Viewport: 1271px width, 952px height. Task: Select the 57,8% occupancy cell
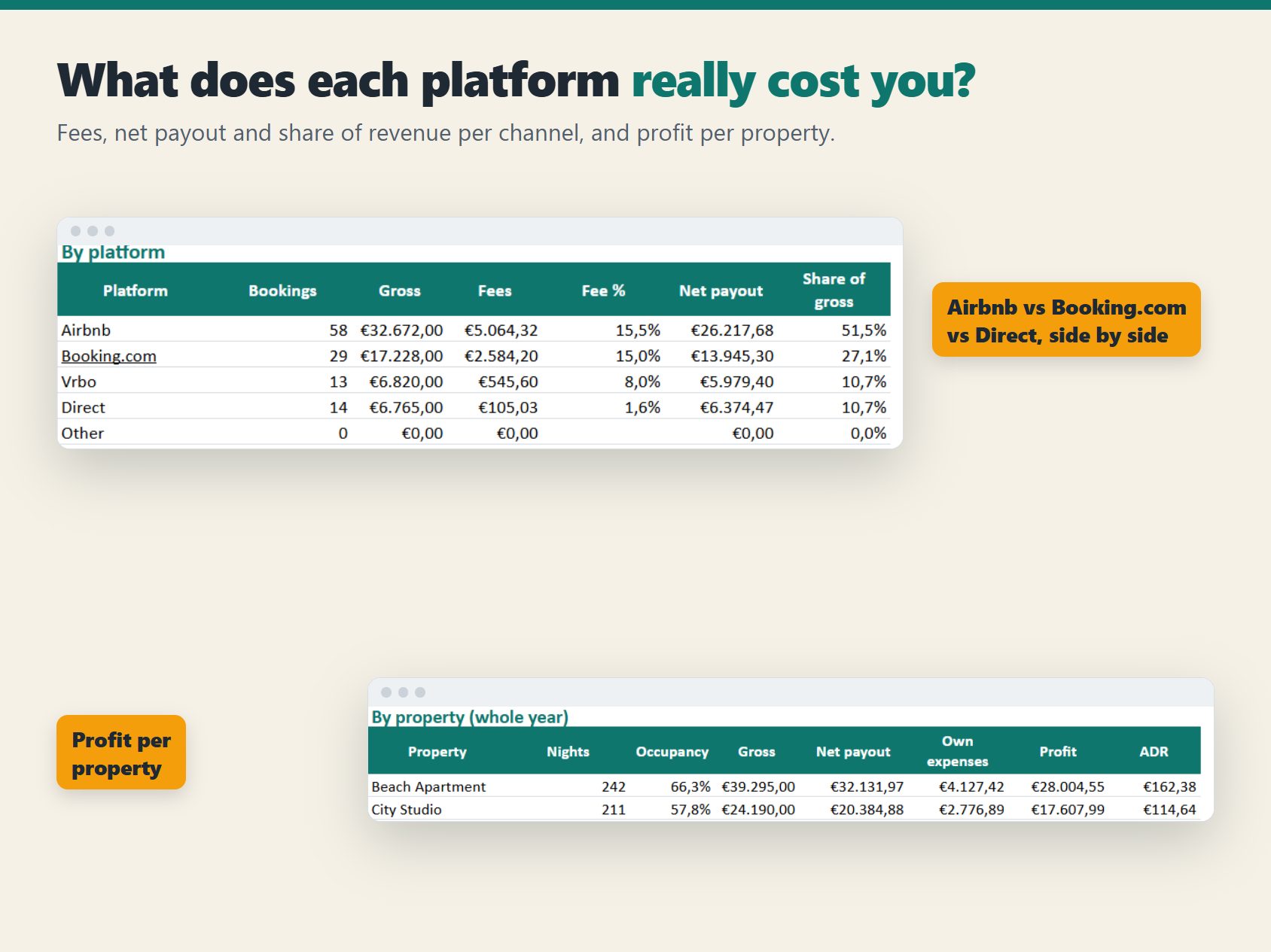click(x=690, y=810)
